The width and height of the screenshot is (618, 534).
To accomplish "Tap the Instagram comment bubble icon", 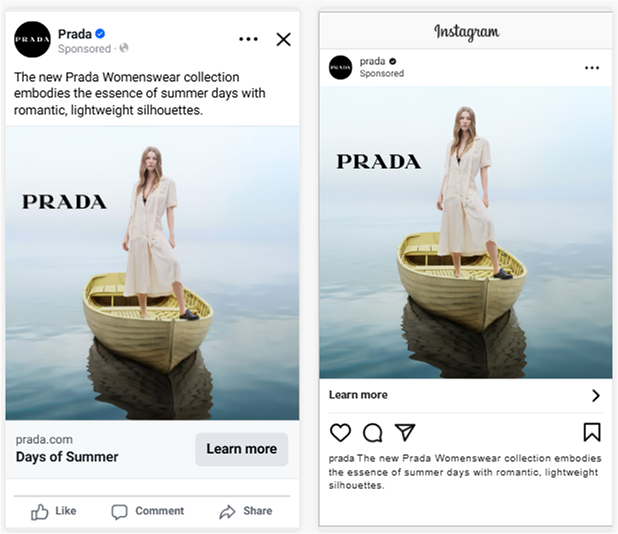I will (372, 432).
